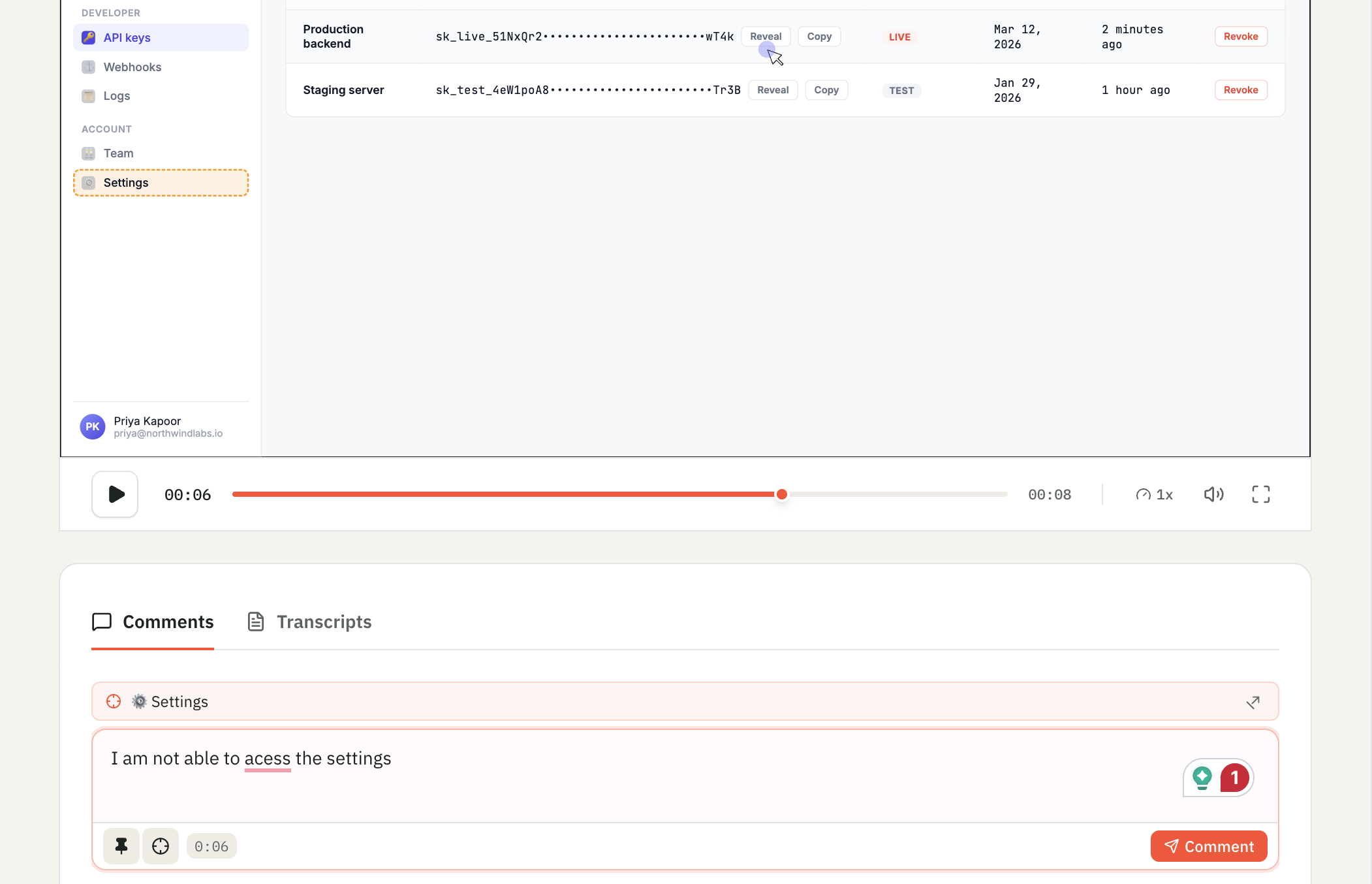Open API keys in the sidebar

(161, 38)
